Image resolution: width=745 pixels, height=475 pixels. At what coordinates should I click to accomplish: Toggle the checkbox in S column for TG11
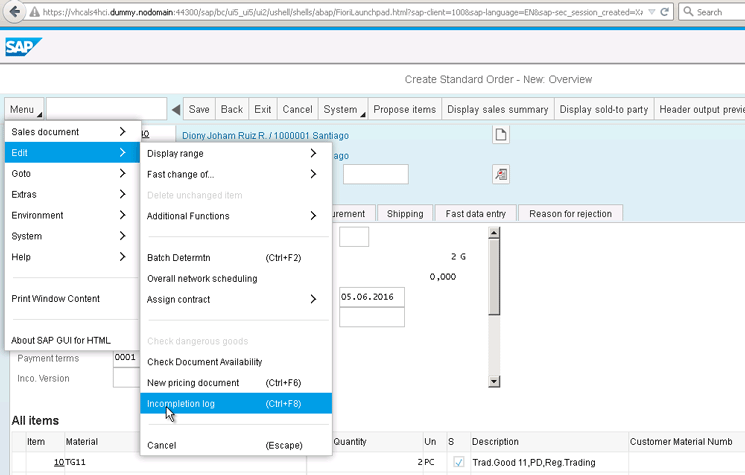[x=458, y=462]
